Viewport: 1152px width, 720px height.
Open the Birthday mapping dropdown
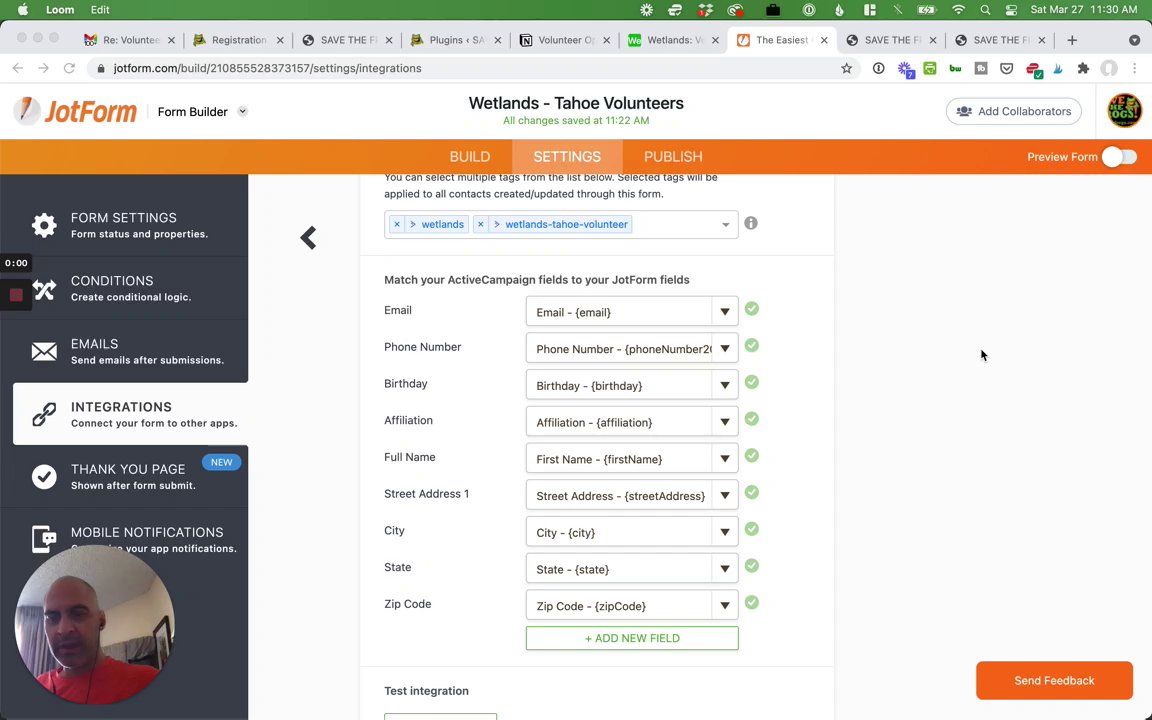point(632,385)
